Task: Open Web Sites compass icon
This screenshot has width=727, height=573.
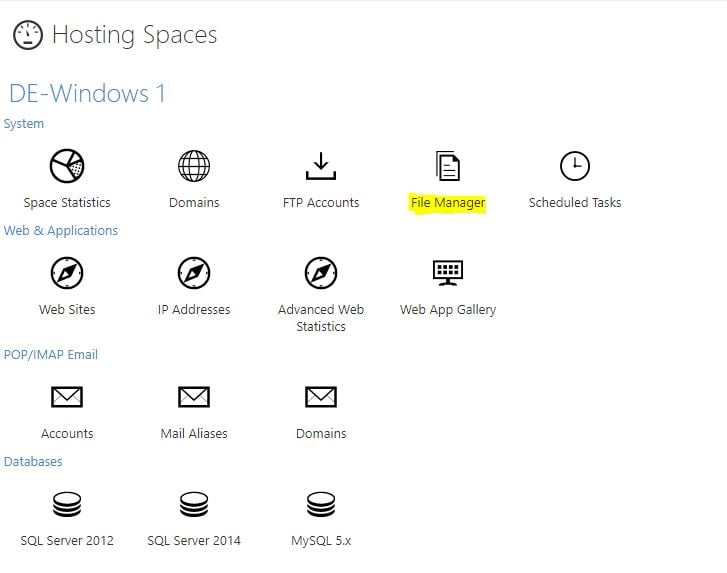Action: tap(67, 273)
